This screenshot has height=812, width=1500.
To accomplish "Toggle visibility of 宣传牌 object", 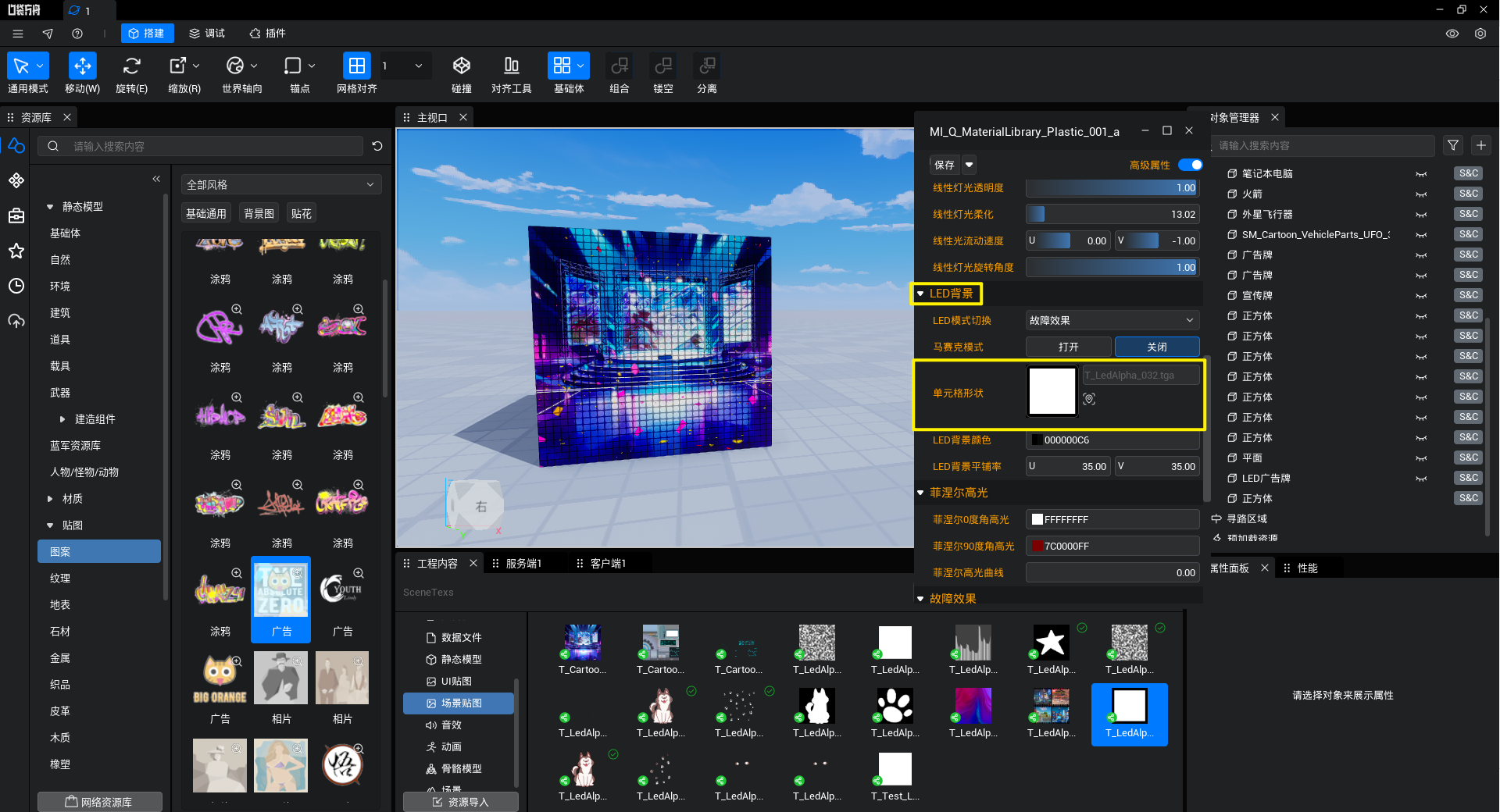I will pos(1421,296).
